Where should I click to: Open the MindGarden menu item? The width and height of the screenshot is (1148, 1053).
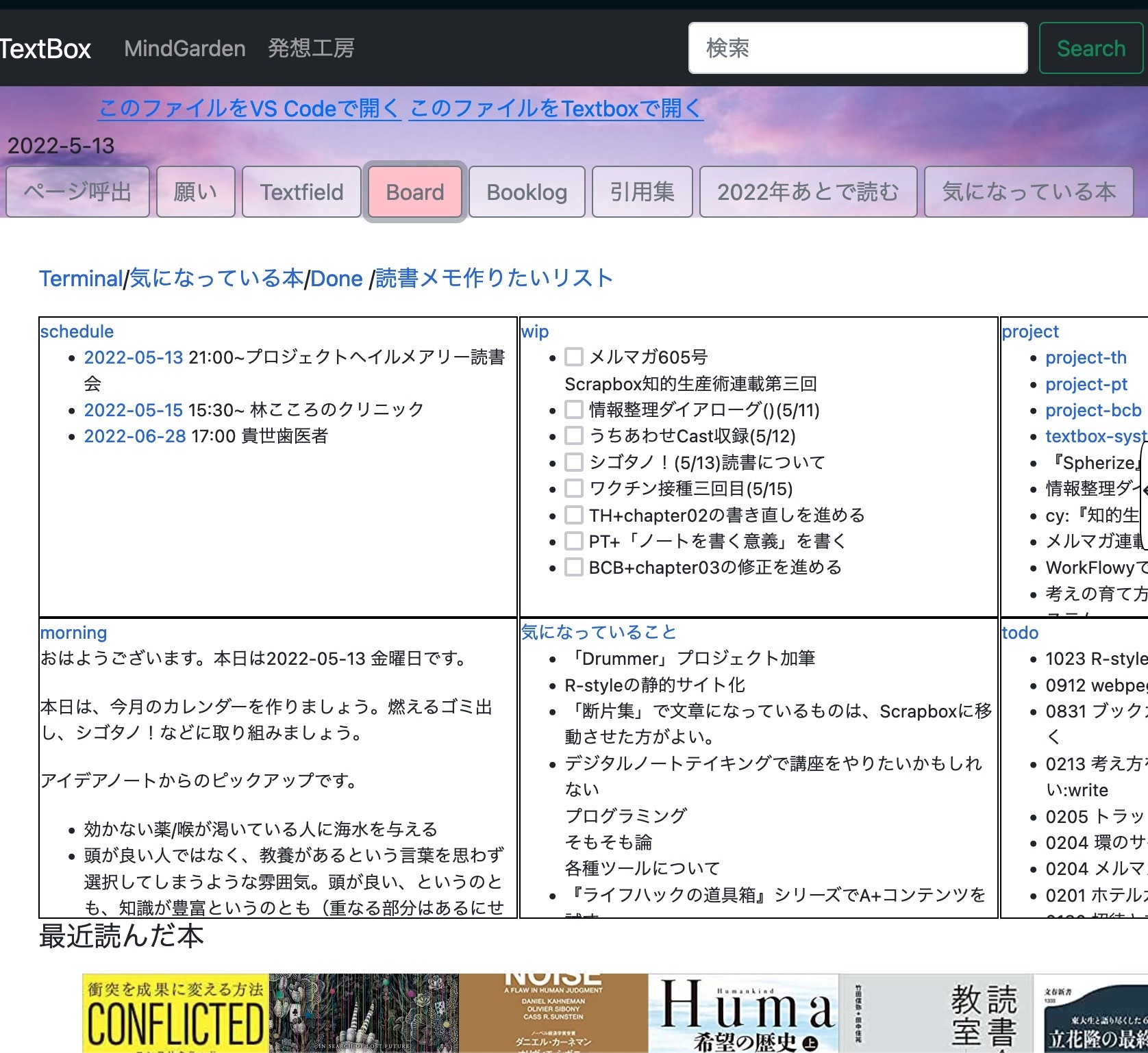185,49
